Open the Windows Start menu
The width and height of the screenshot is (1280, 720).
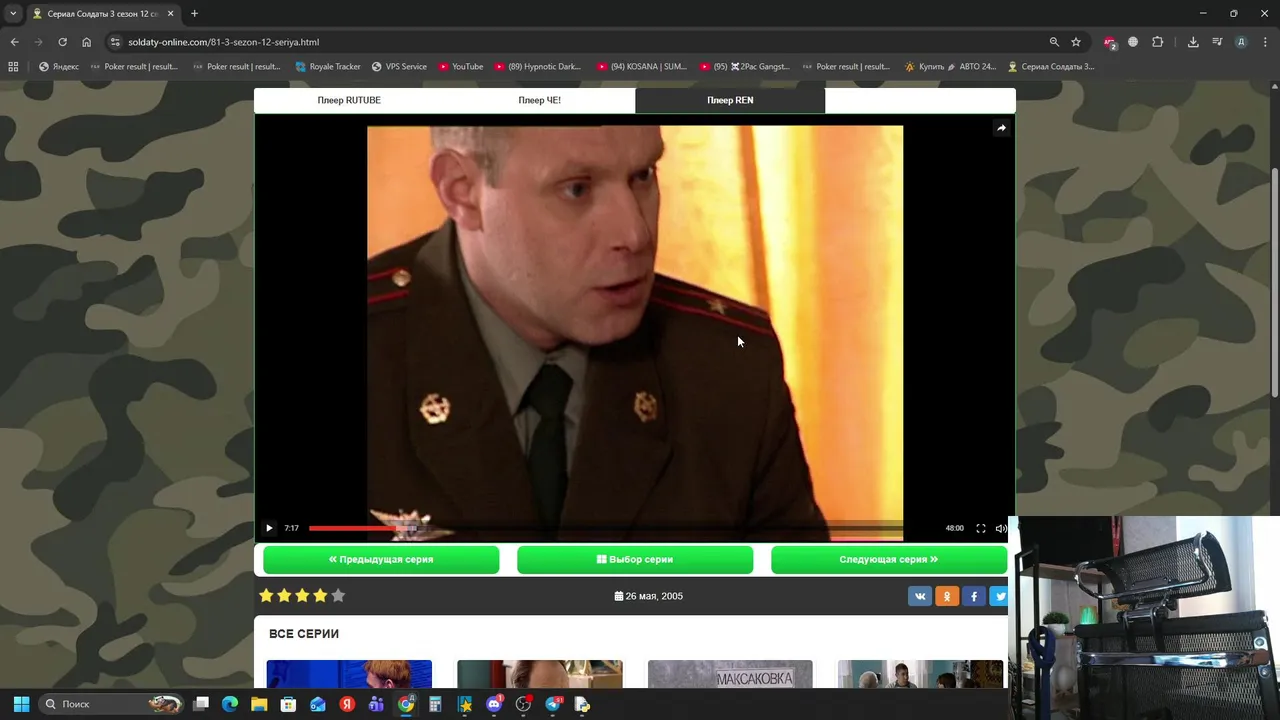[21, 704]
